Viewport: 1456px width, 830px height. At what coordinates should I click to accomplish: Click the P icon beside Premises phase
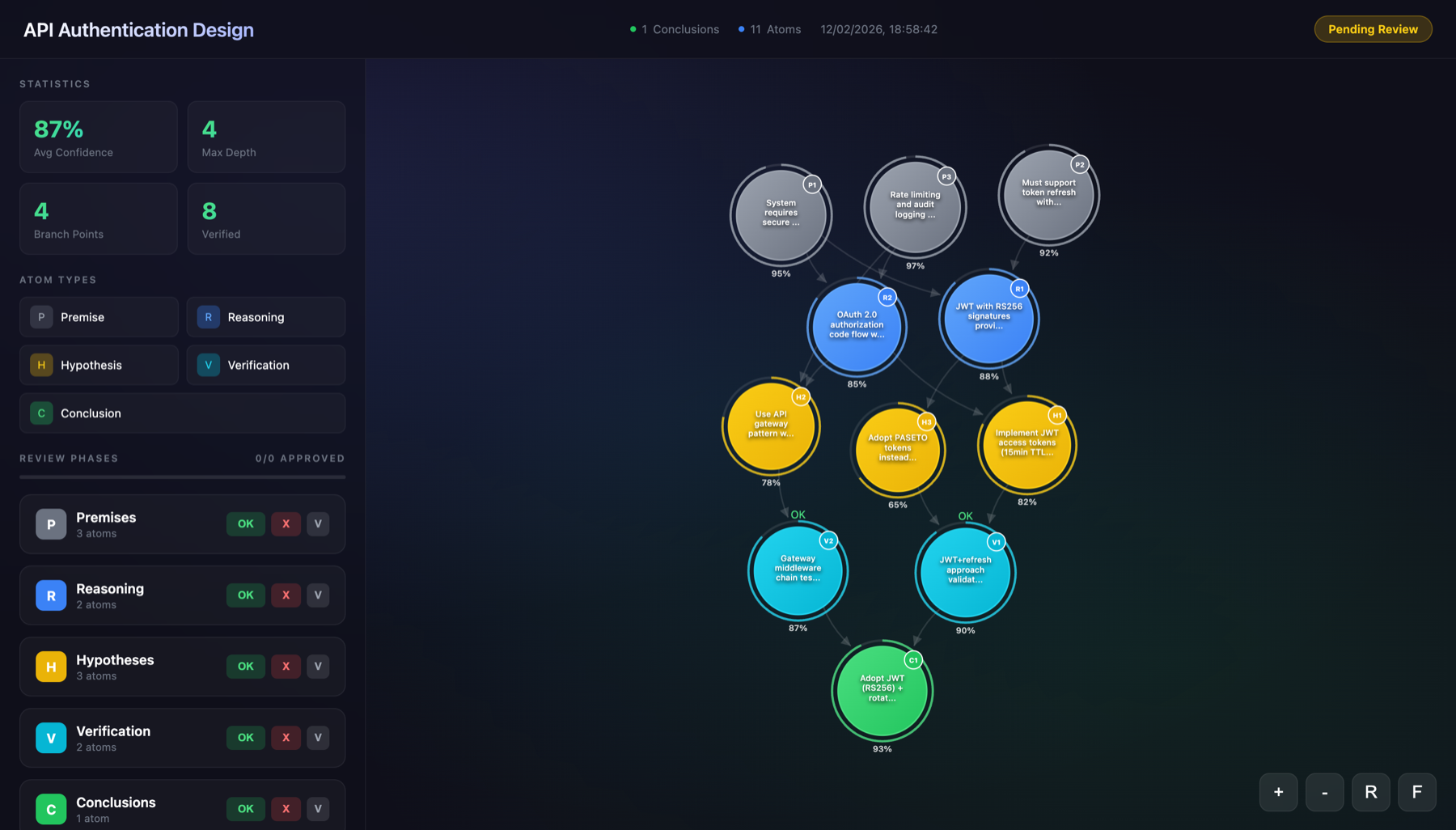coord(50,523)
